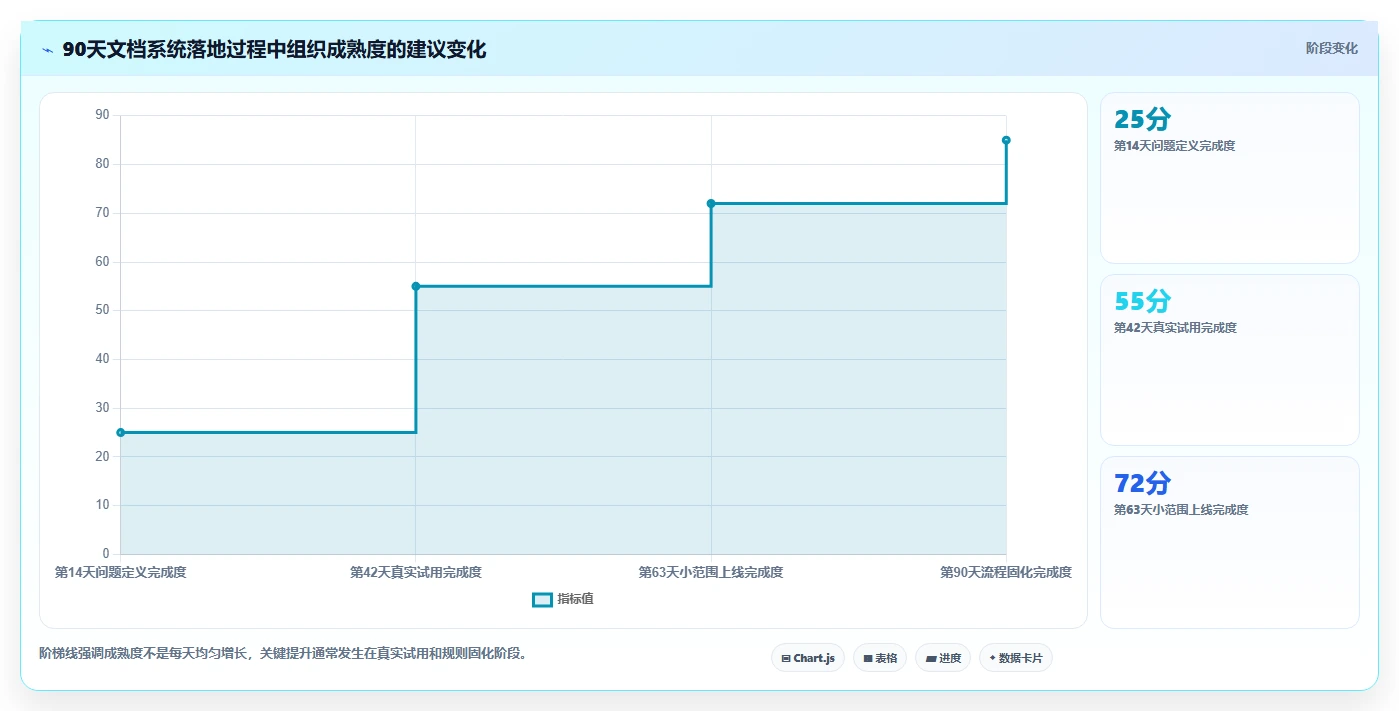Click x-axis label 第90天流程固化完成度
The width and height of the screenshot is (1399, 711).
pos(1006,573)
